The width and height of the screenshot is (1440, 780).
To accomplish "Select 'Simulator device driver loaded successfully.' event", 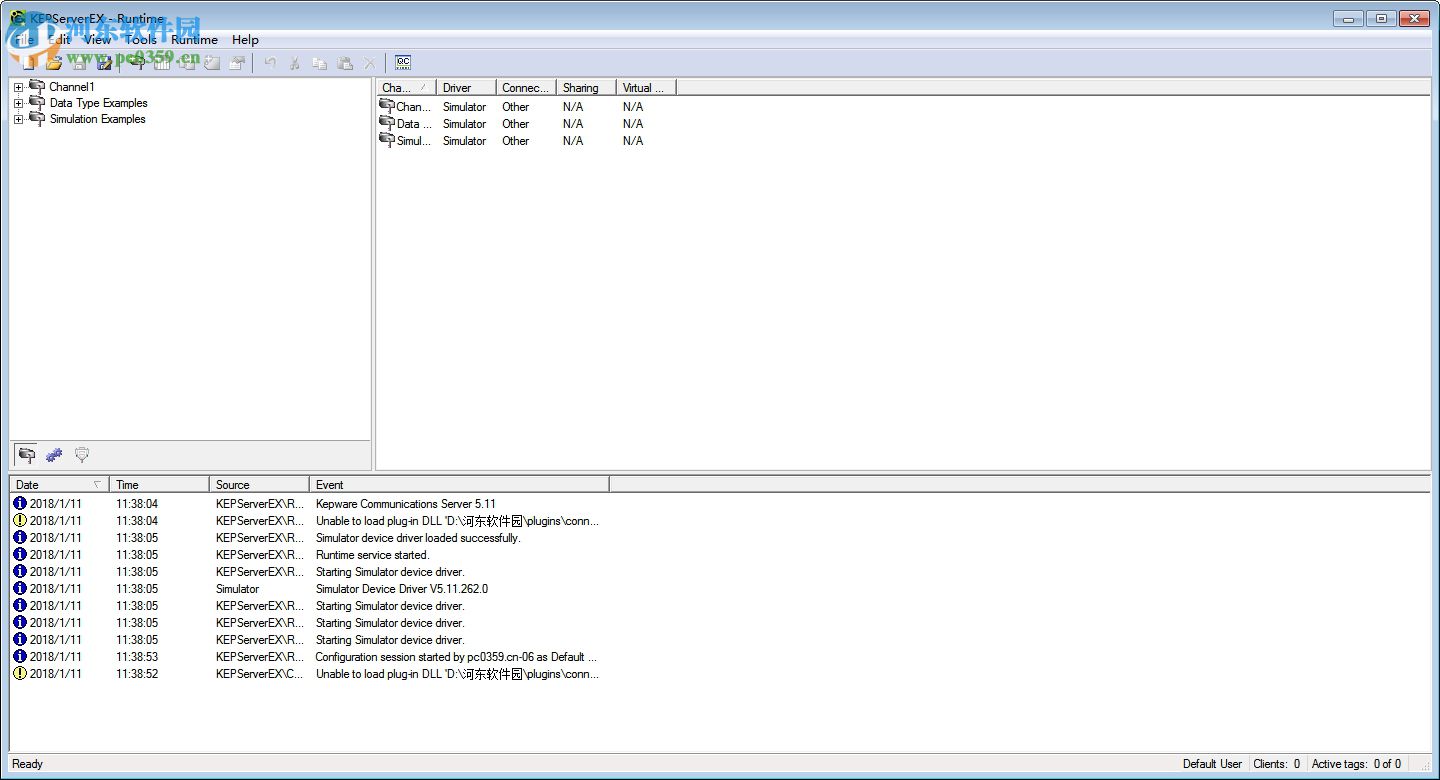I will click(x=418, y=538).
